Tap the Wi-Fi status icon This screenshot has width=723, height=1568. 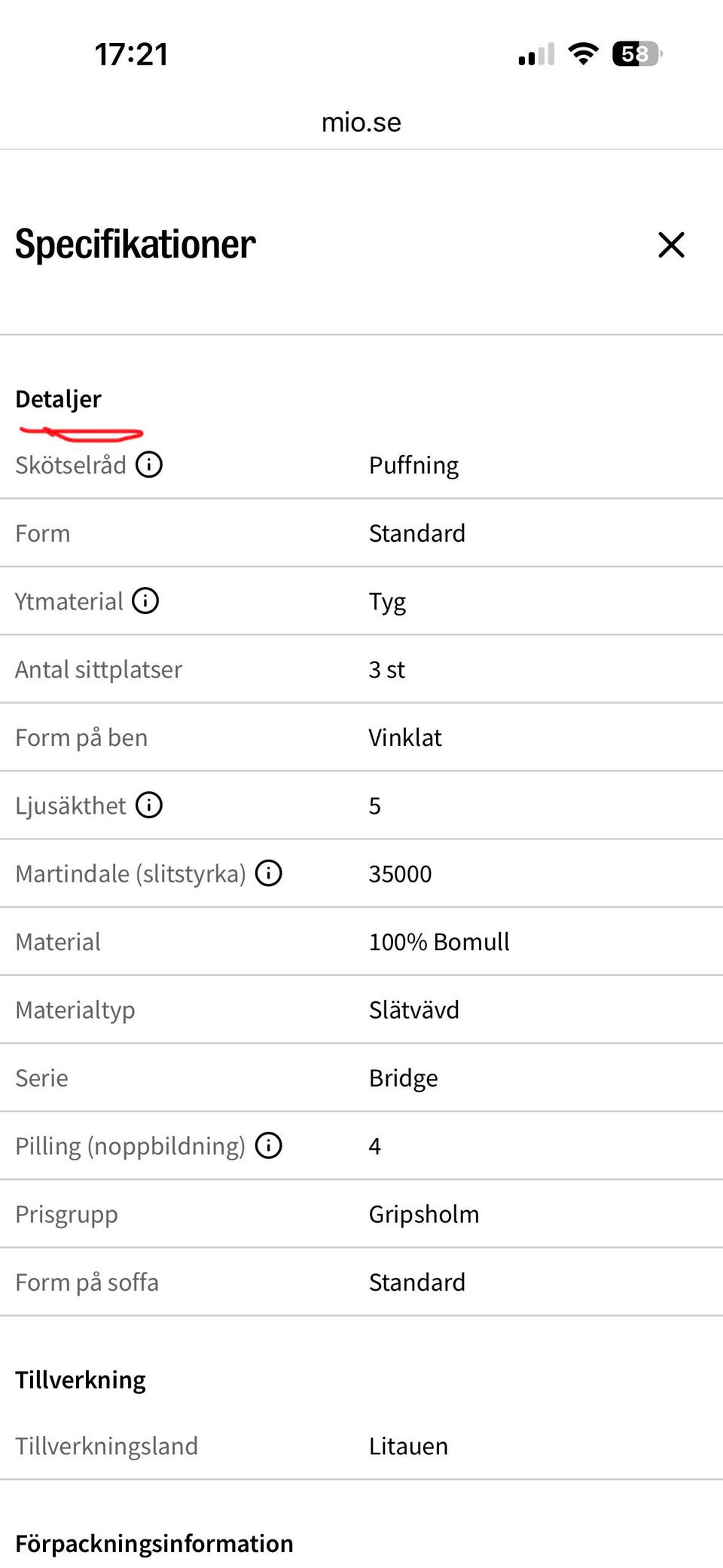point(583,53)
